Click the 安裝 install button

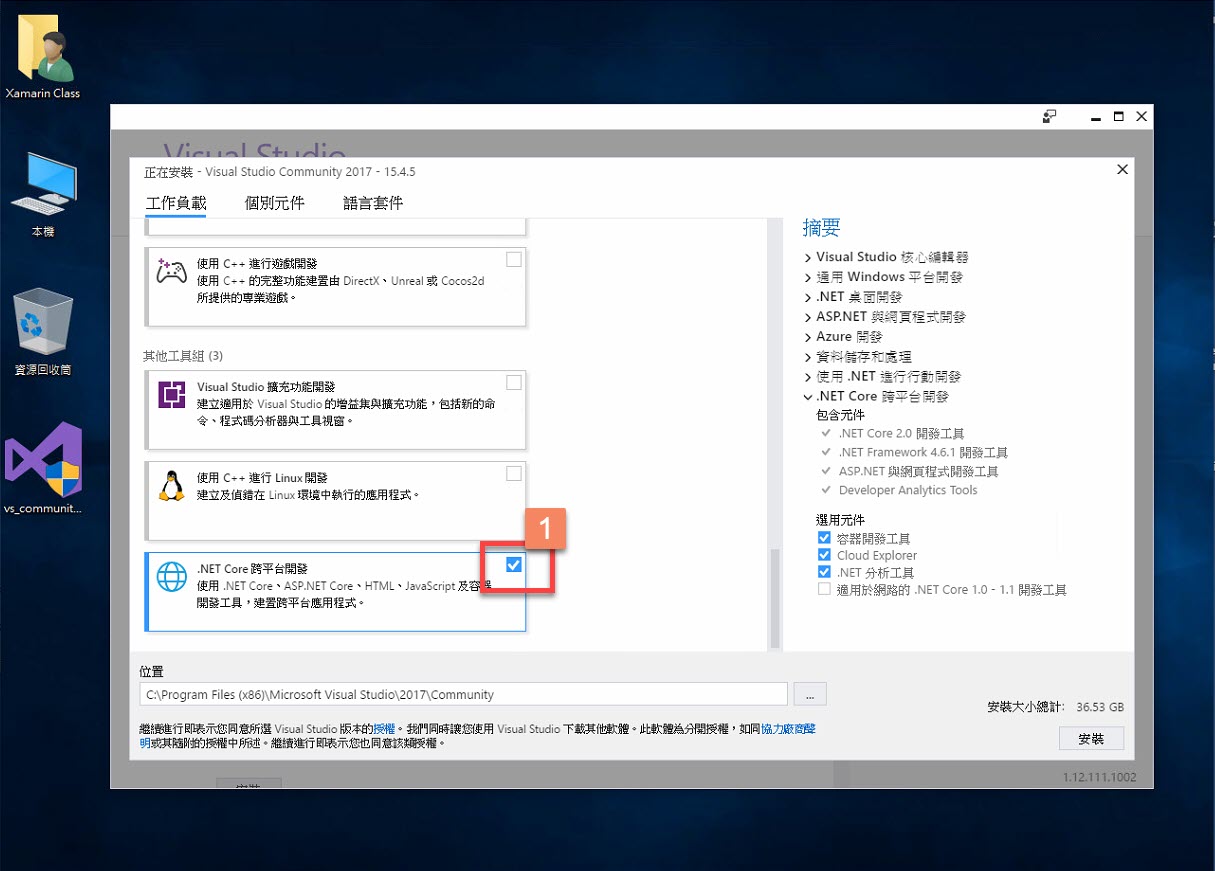click(1091, 738)
